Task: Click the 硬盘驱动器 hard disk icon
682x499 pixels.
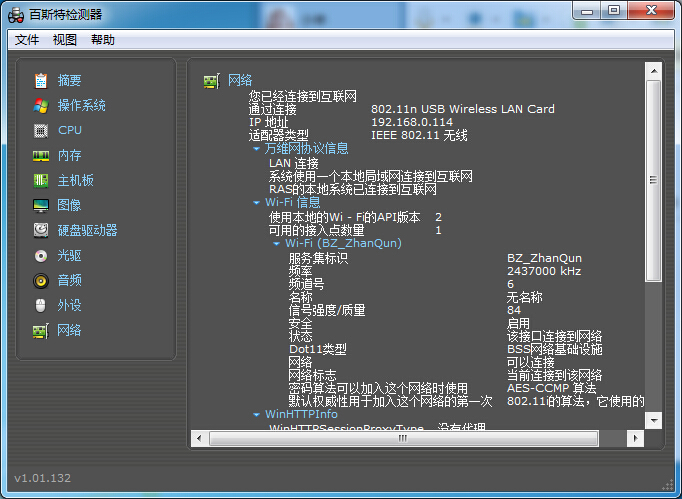Action: click(x=41, y=230)
